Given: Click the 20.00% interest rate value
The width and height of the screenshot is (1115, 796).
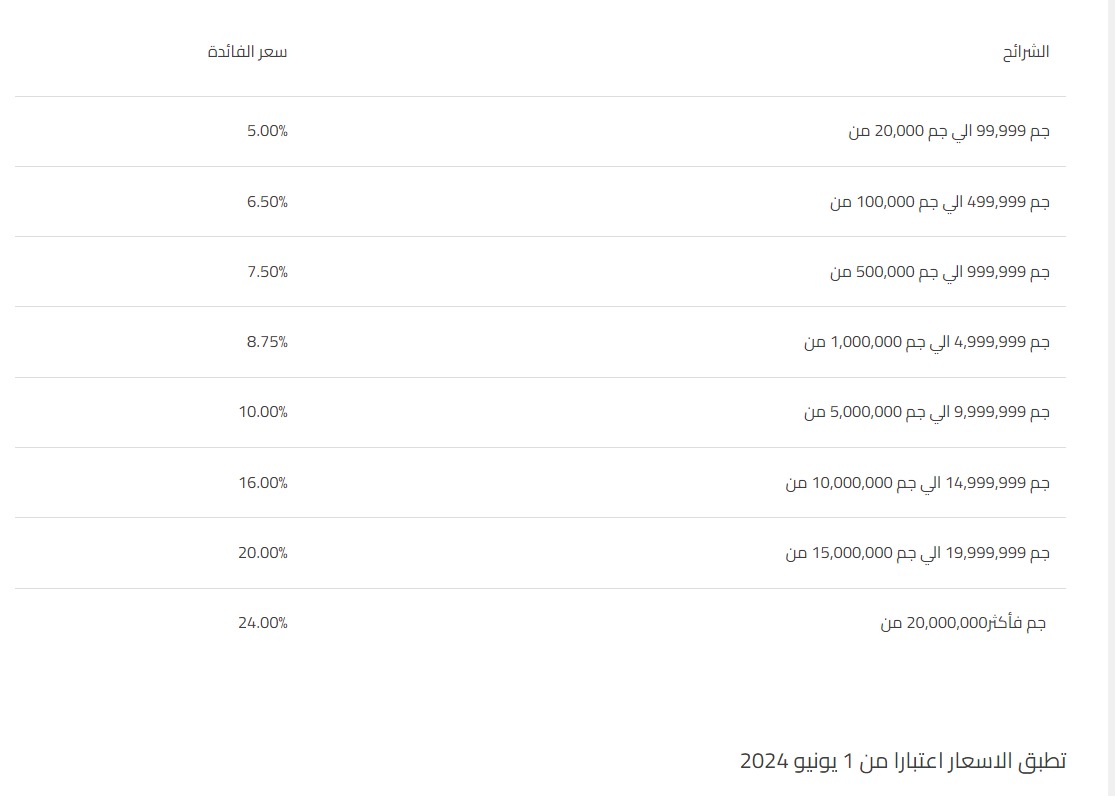Looking at the screenshot, I should click(x=263, y=553).
